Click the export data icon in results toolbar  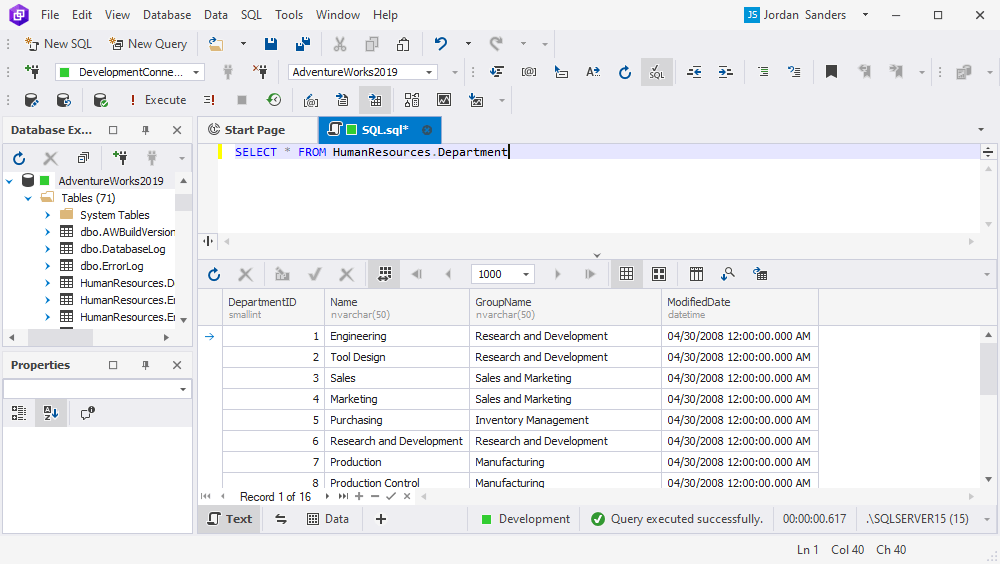point(760,274)
